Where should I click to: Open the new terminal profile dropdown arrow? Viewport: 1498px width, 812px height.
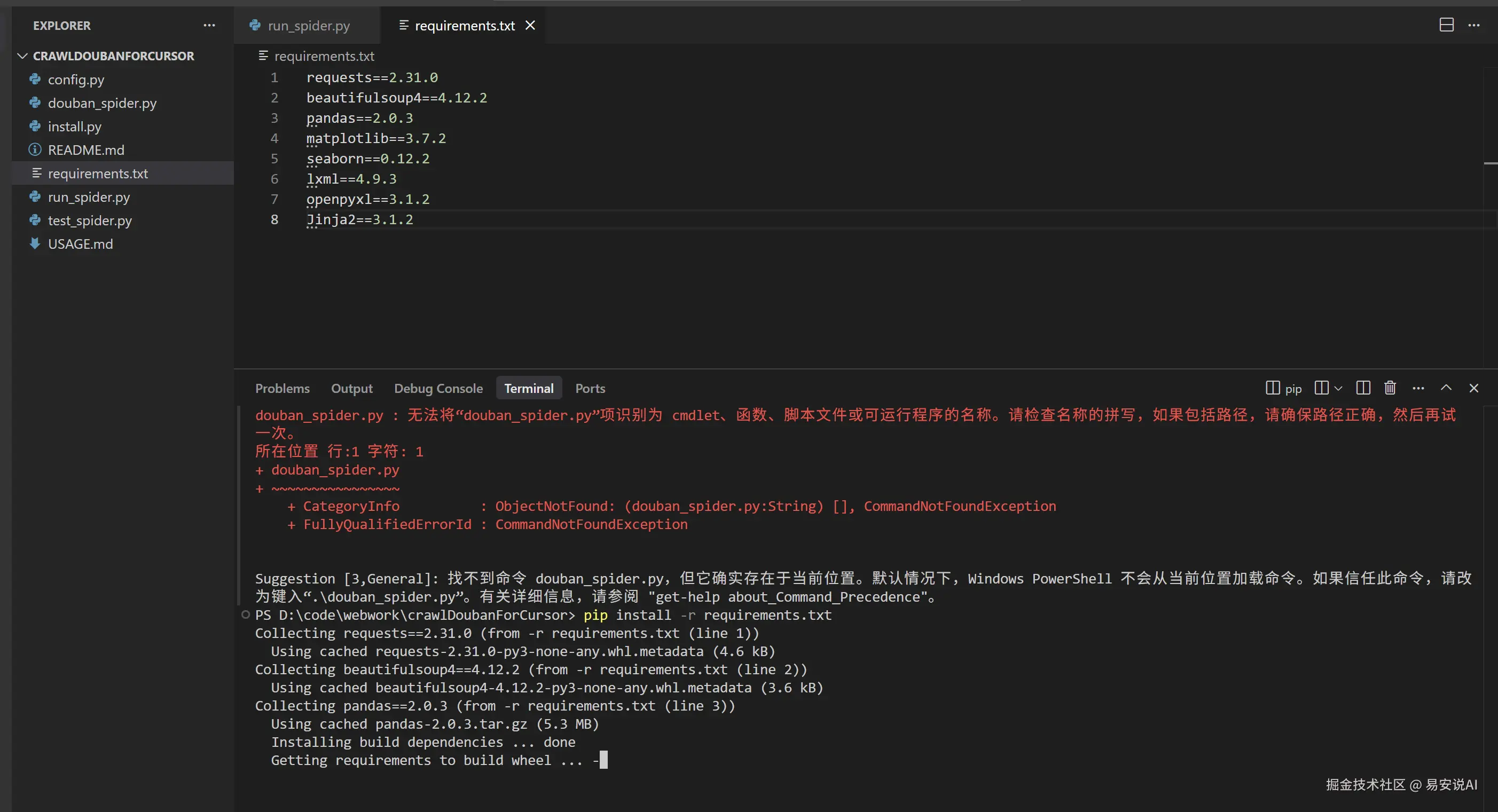[x=1338, y=388]
